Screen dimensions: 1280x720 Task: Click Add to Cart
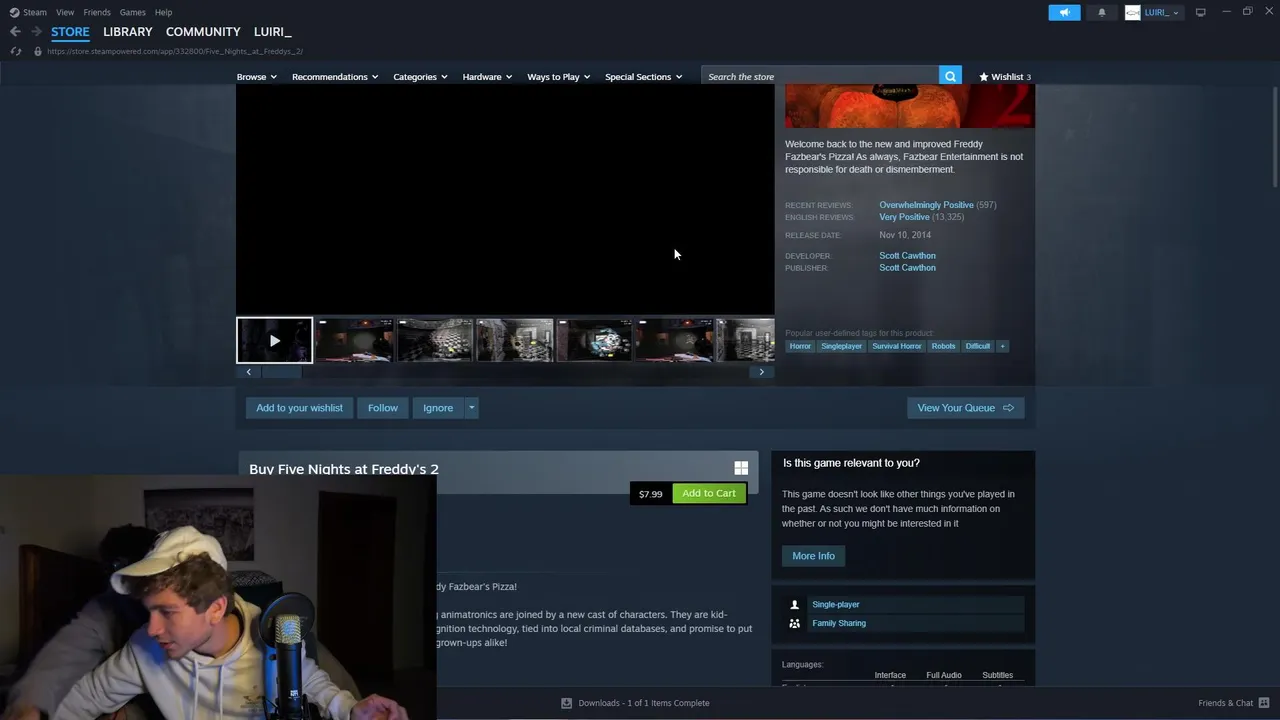pyautogui.click(x=709, y=493)
